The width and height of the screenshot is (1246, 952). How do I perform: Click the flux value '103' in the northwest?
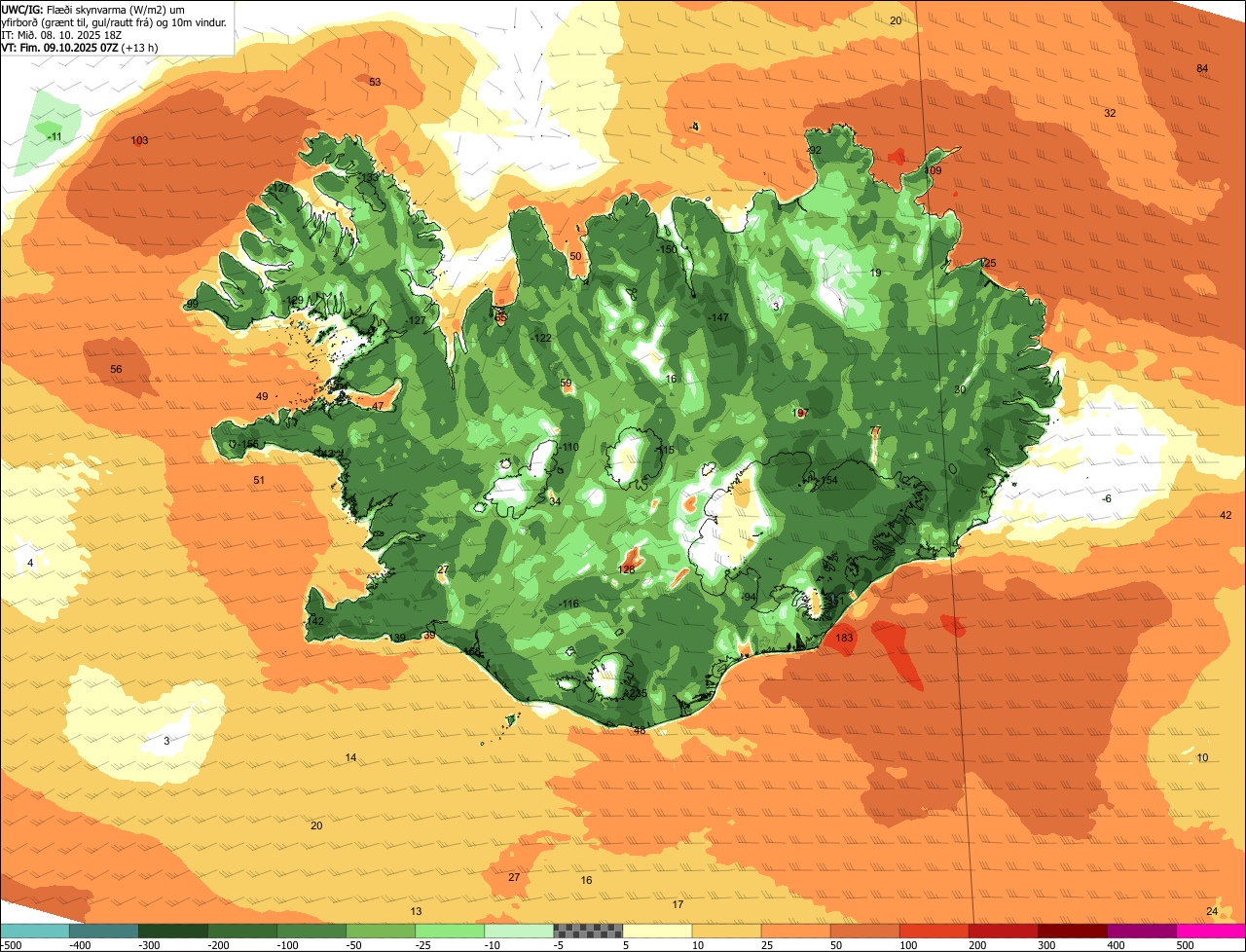(x=139, y=140)
